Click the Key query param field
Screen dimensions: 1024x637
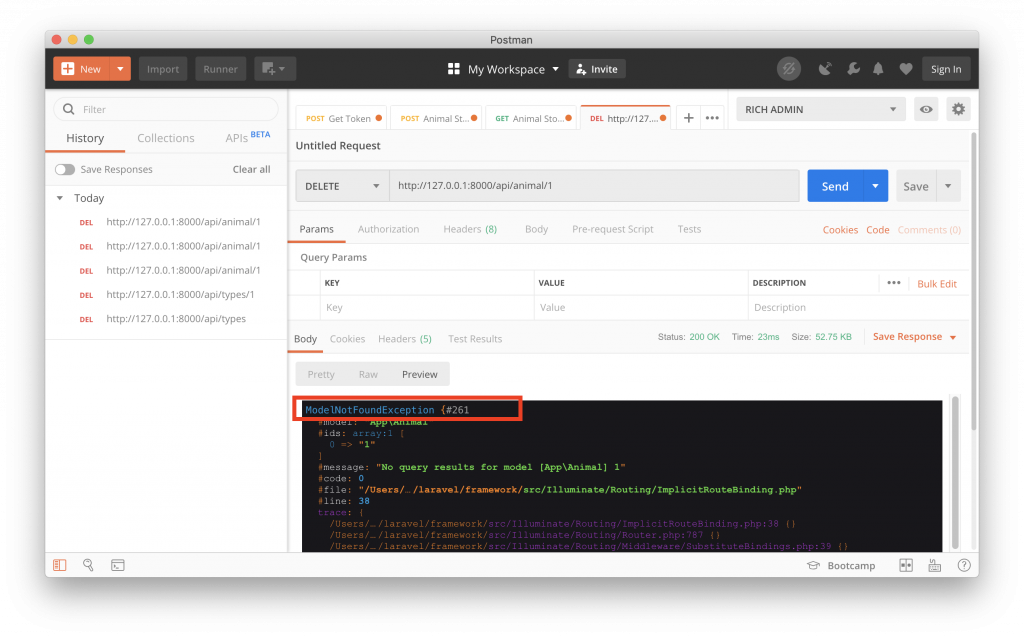click(427, 307)
